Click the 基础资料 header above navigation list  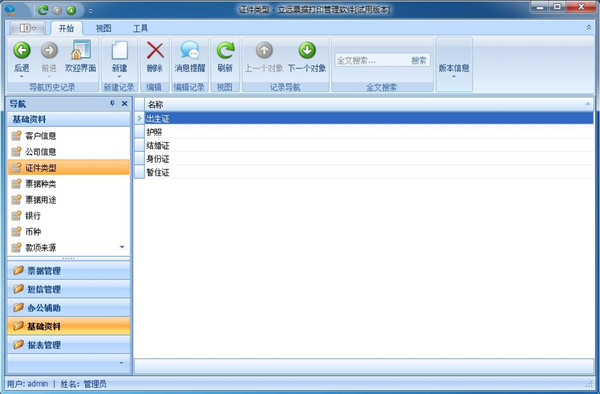pos(68,119)
